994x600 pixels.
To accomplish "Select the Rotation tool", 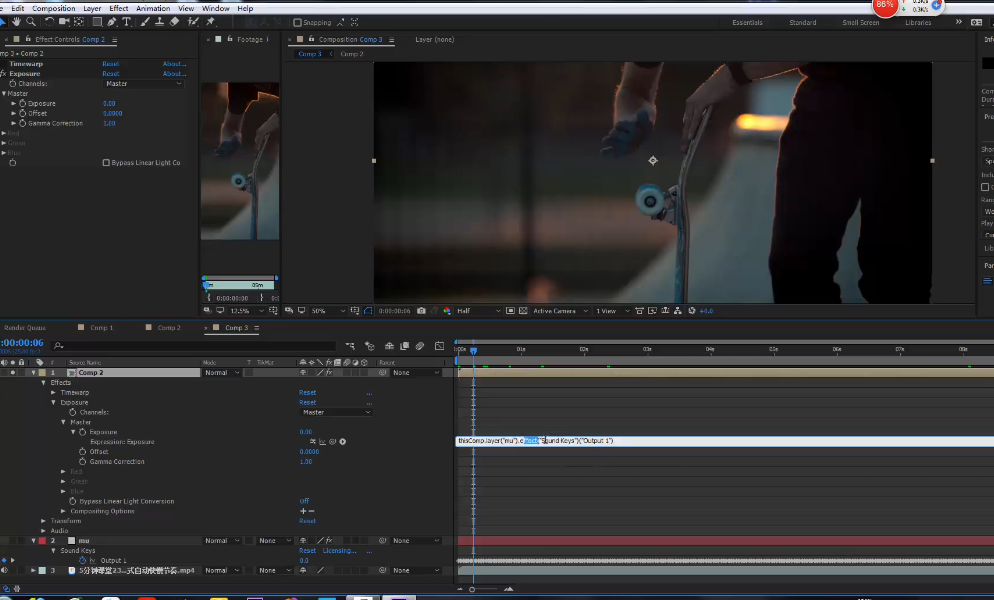I will (49, 22).
